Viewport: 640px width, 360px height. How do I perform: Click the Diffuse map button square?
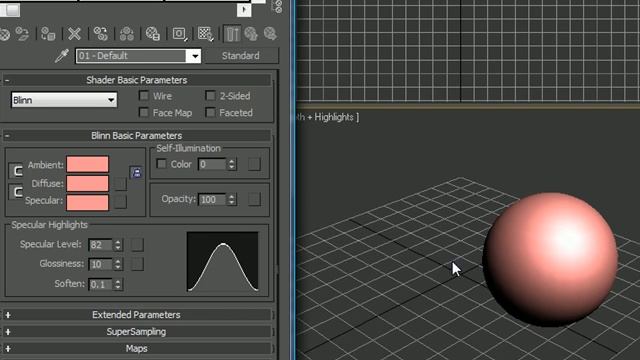pos(120,184)
